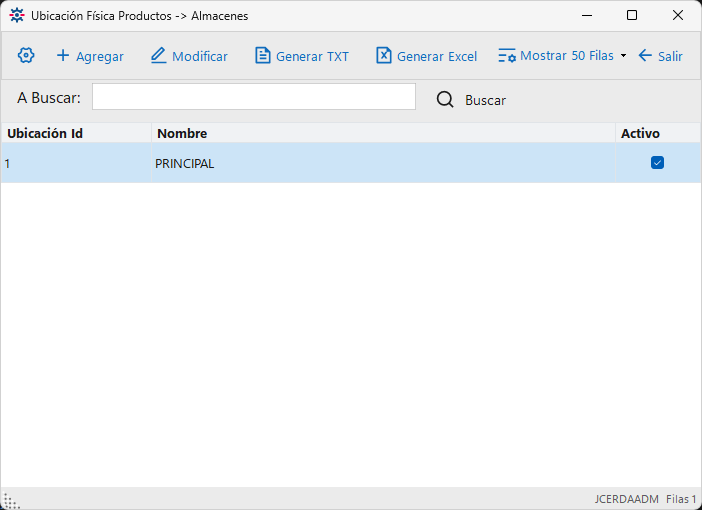Sort by the Nombre column header
This screenshot has height=510, width=702.
[x=384, y=133]
